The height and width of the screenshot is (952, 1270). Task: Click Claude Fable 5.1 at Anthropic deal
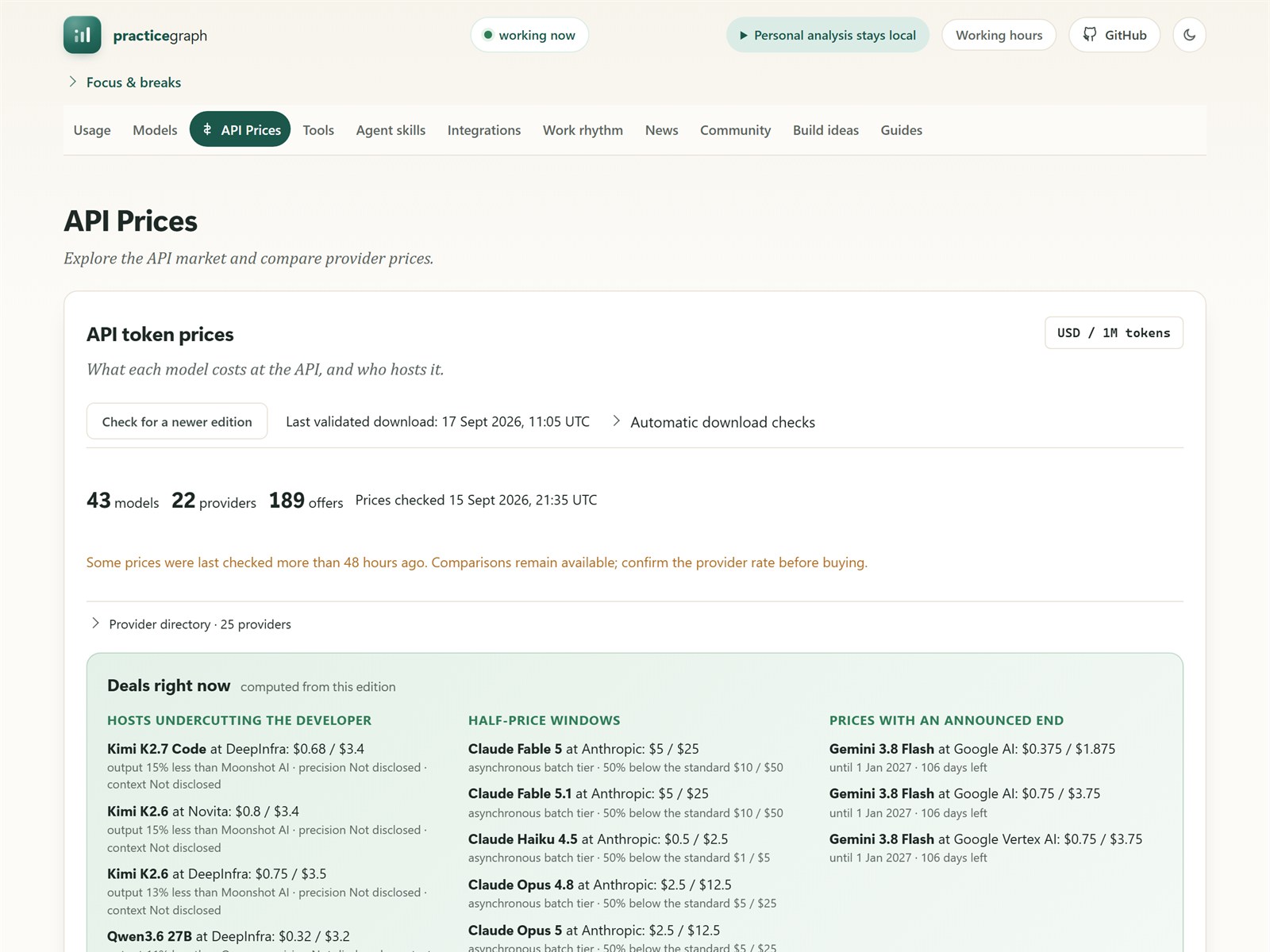(x=588, y=793)
